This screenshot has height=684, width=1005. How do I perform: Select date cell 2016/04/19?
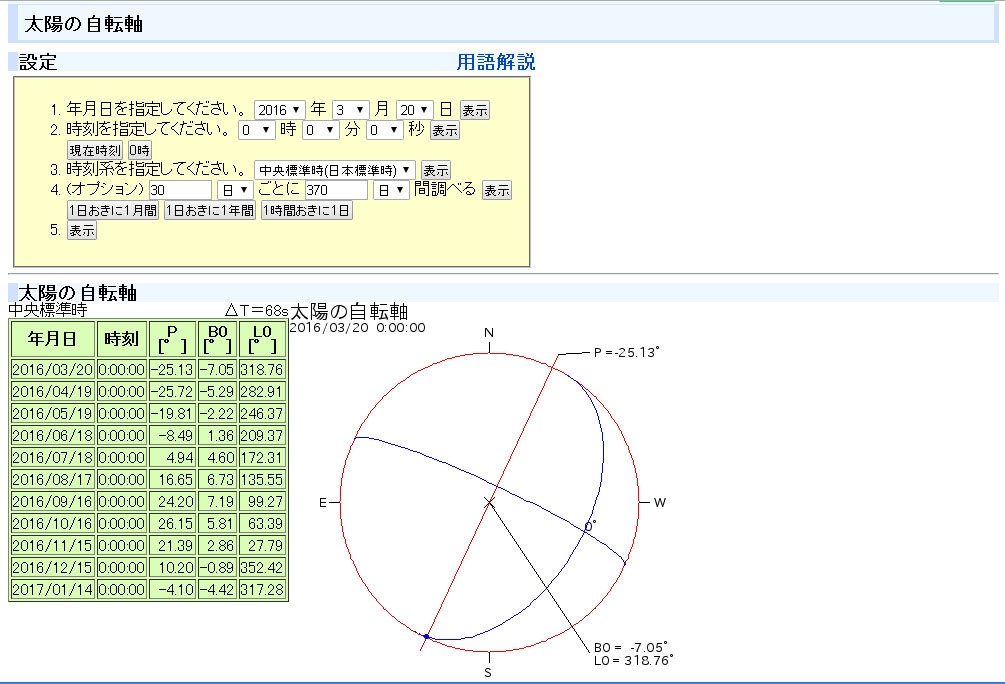[53, 391]
